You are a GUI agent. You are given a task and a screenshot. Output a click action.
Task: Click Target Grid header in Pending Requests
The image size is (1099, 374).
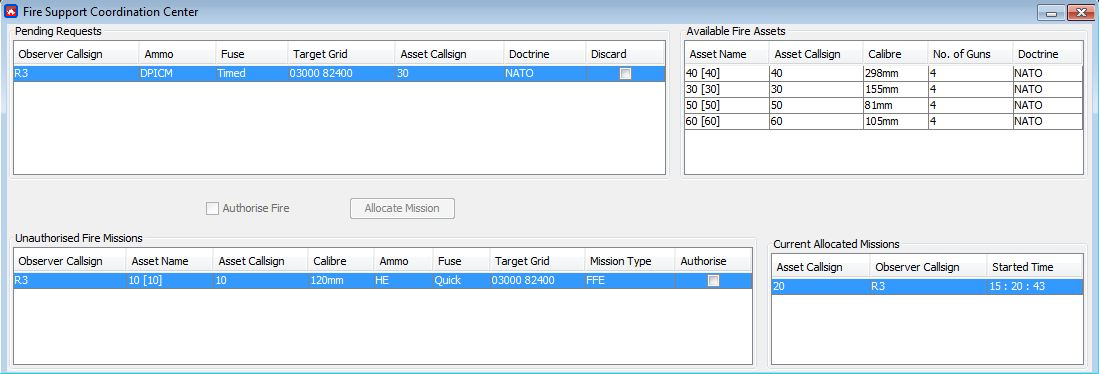[x=341, y=54]
